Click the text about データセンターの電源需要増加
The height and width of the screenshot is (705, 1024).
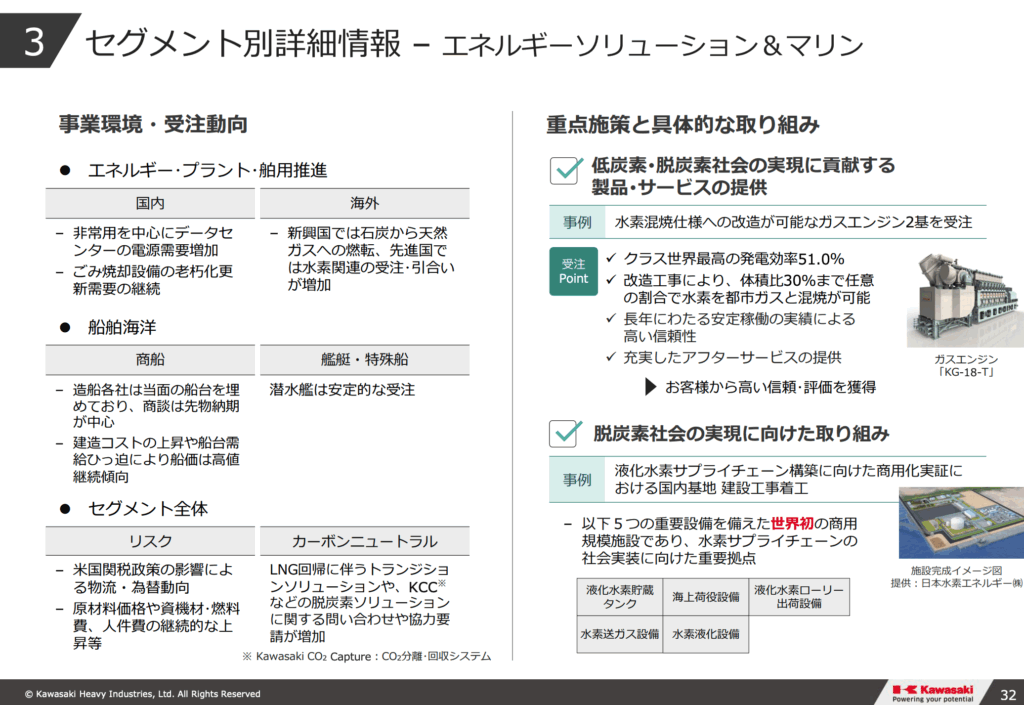(x=153, y=242)
